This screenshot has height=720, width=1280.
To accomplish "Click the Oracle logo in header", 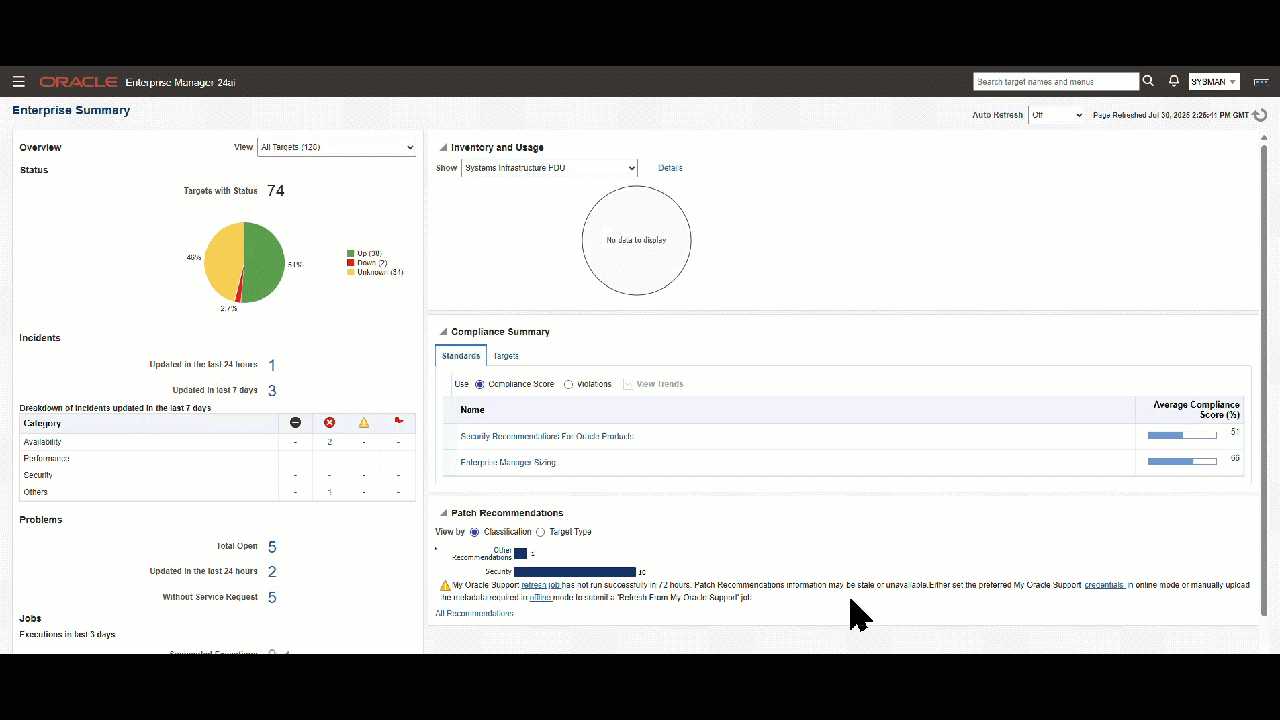I will pyautogui.click(x=79, y=82).
